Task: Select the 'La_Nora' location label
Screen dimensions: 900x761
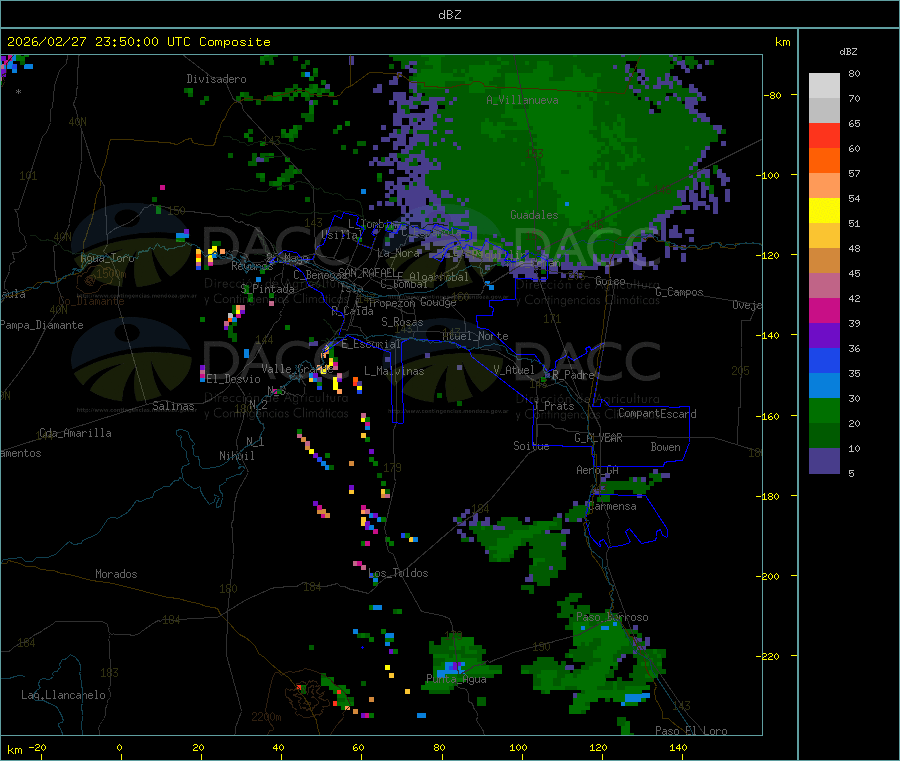Action: click(x=399, y=253)
